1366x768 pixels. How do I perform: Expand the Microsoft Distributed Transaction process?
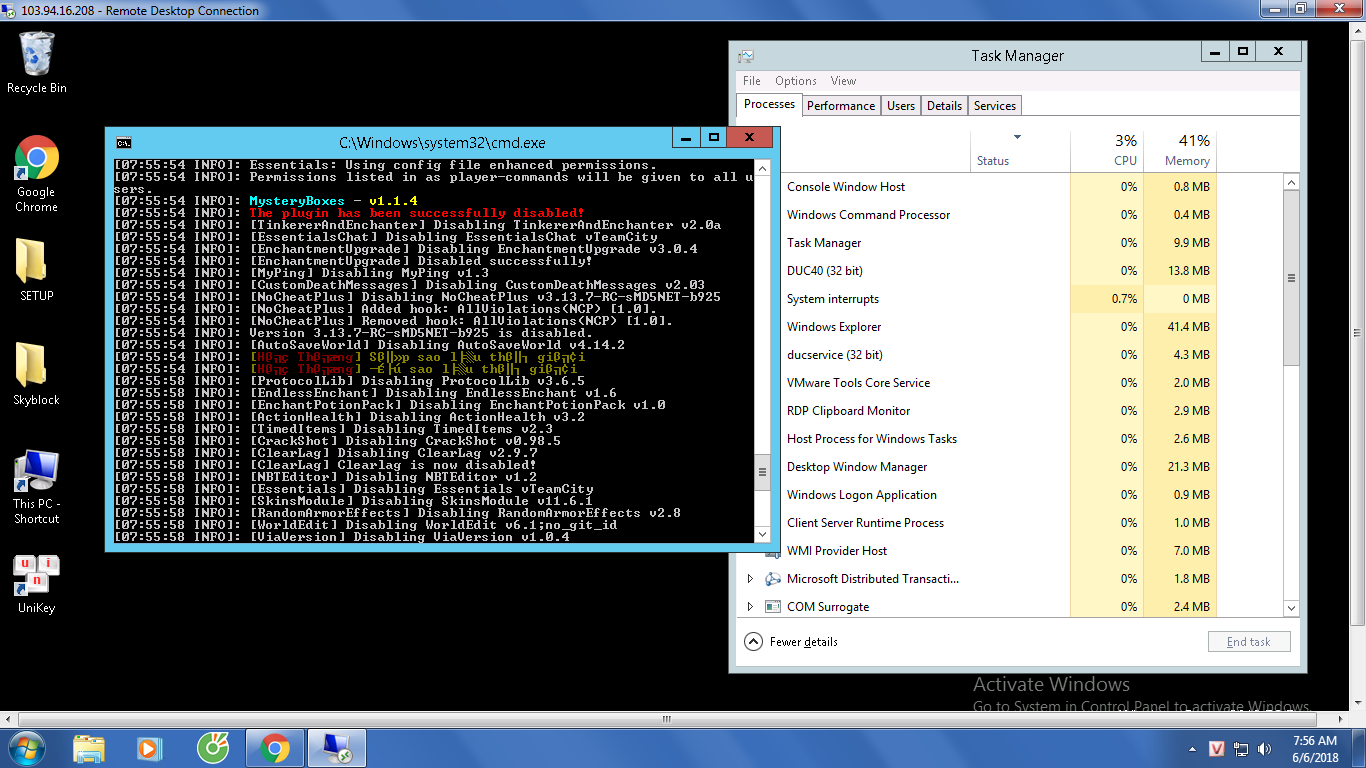tap(750, 579)
